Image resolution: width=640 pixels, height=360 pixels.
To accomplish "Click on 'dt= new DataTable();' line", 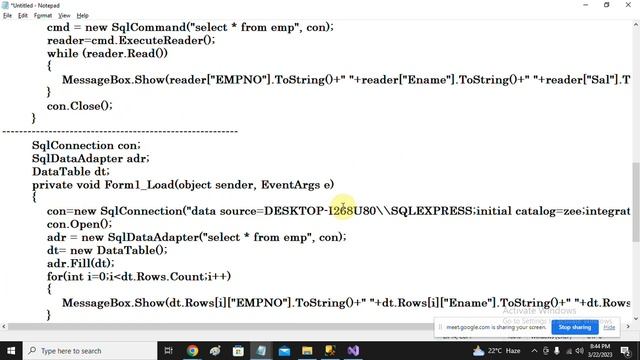I will click(x=107, y=250).
